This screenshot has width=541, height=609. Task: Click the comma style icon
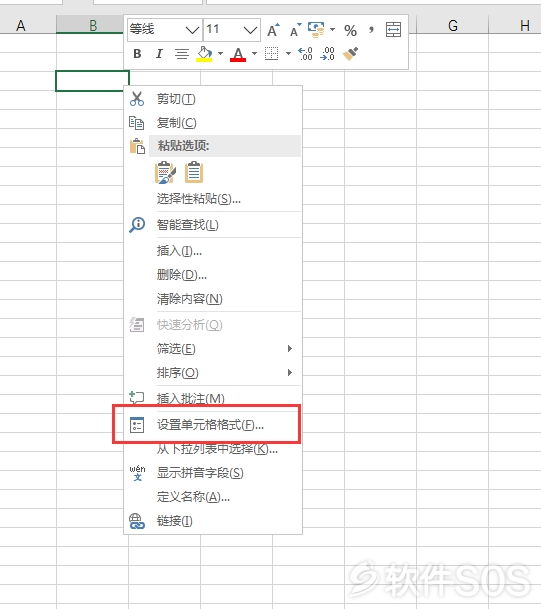372,29
